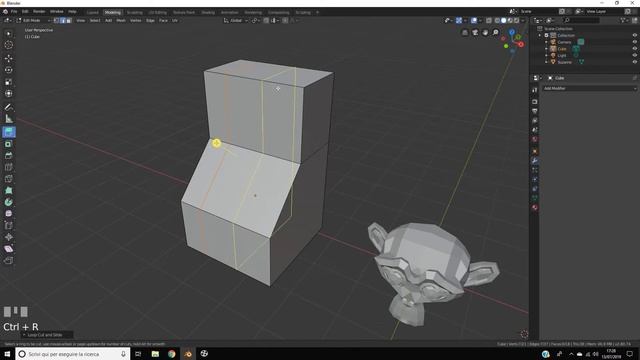This screenshot has width=640, height=360.
Task: Select the Scale tool
Action: 9,82
